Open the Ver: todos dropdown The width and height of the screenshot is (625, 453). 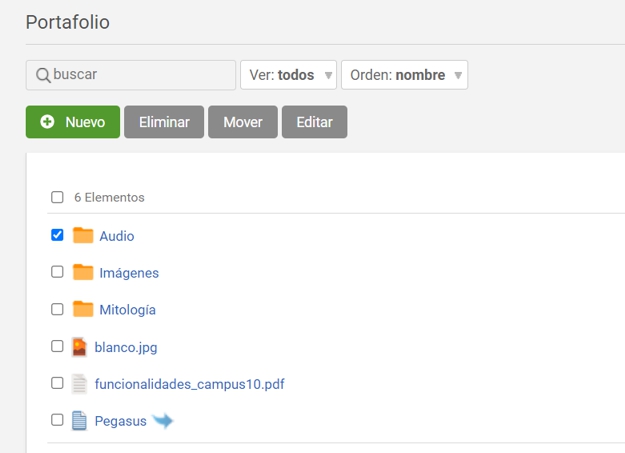tap(288, 75)
